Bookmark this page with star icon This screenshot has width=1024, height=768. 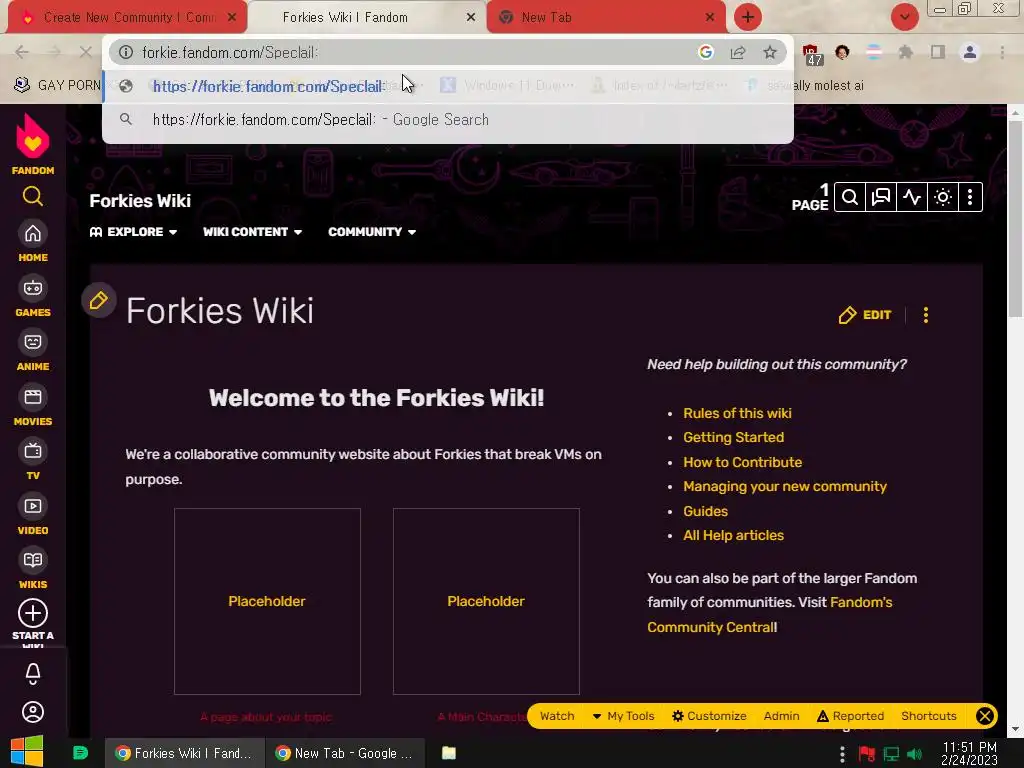tap(770, 52)
